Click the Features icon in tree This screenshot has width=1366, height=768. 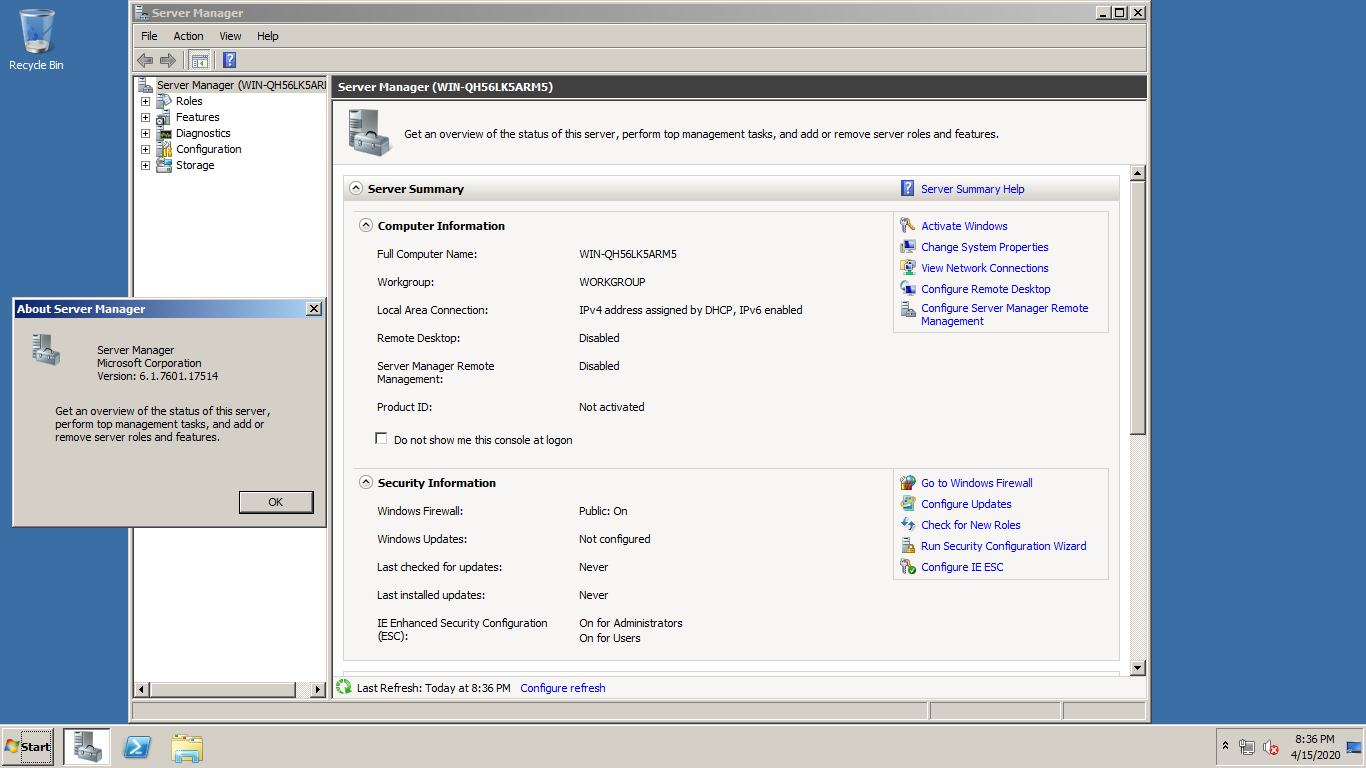164,117
